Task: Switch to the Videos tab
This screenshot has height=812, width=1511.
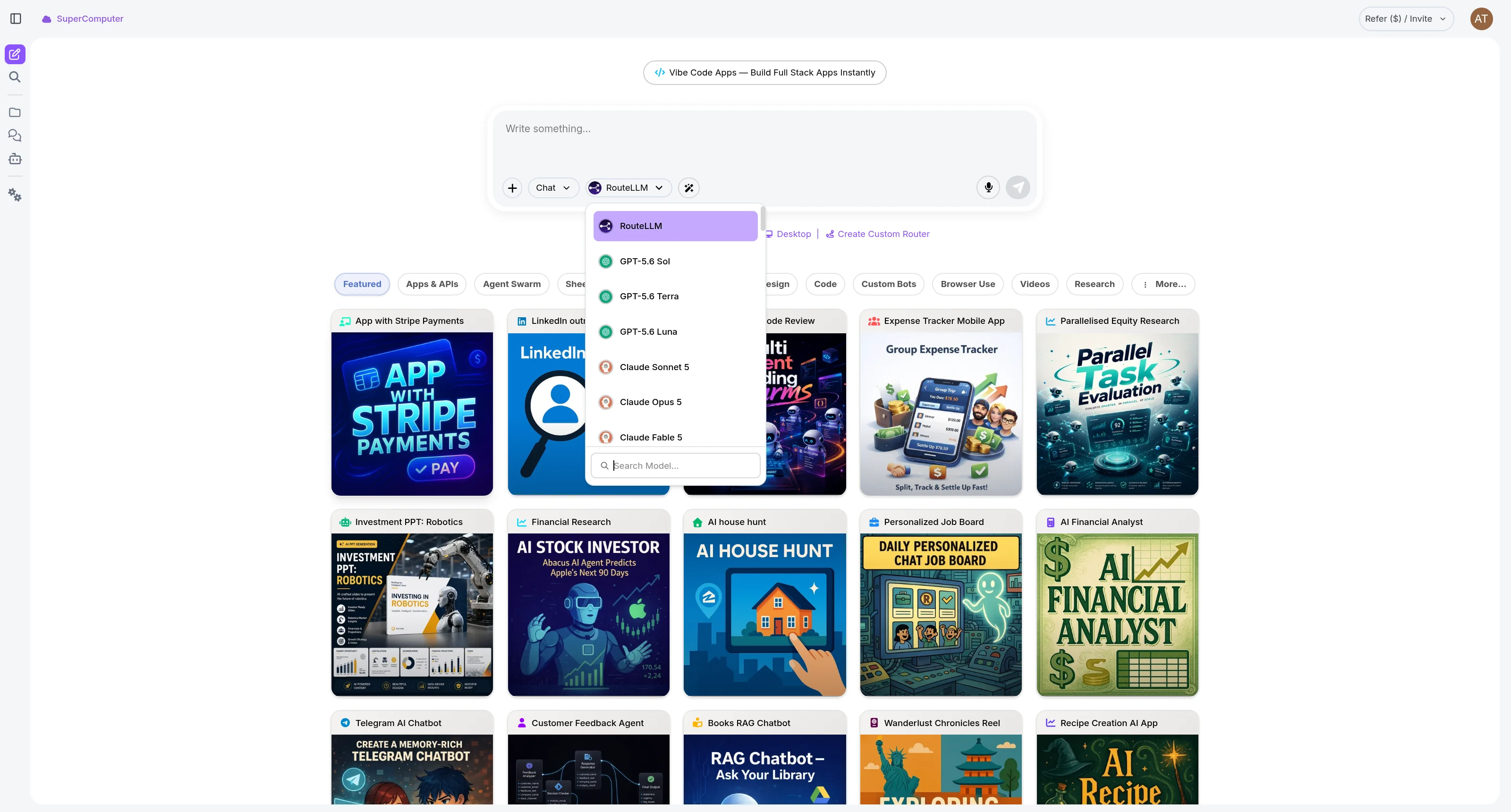Action: 1034,284
